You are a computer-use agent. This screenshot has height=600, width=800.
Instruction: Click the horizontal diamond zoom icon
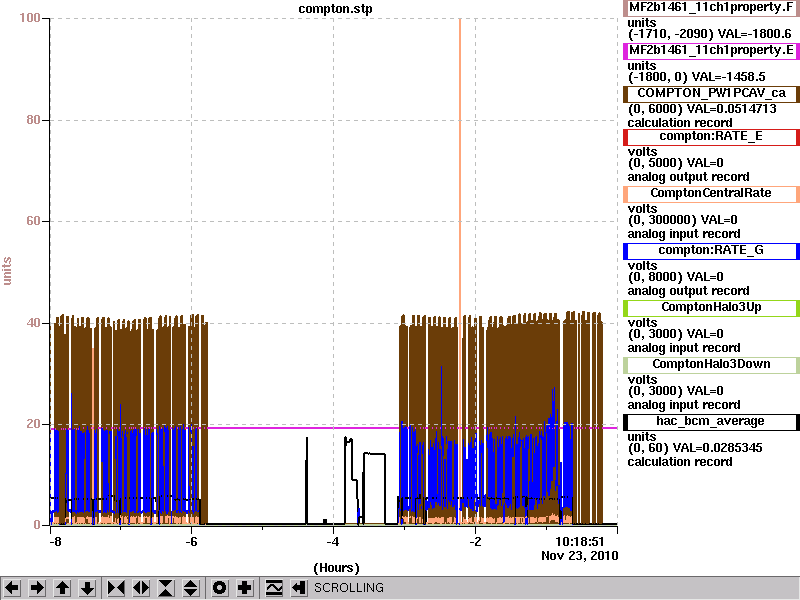point(141,588)
